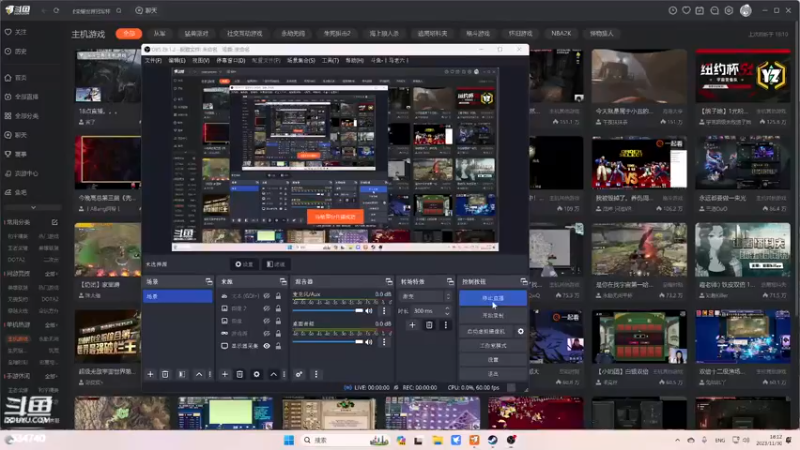Screen dimensions: 800x450
Task: Open OBS 场景集合(S) menu
Action: pos(301,60)
